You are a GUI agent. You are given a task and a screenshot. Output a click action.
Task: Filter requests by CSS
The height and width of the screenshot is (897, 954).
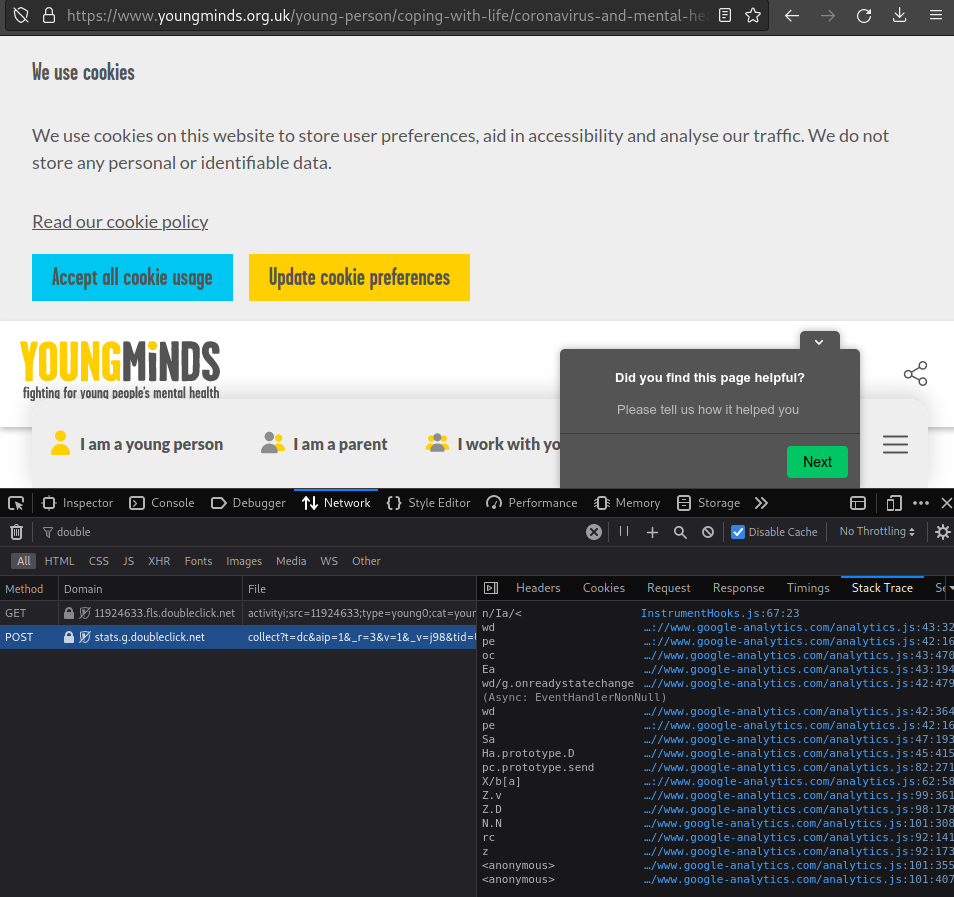tap(99, 561)
